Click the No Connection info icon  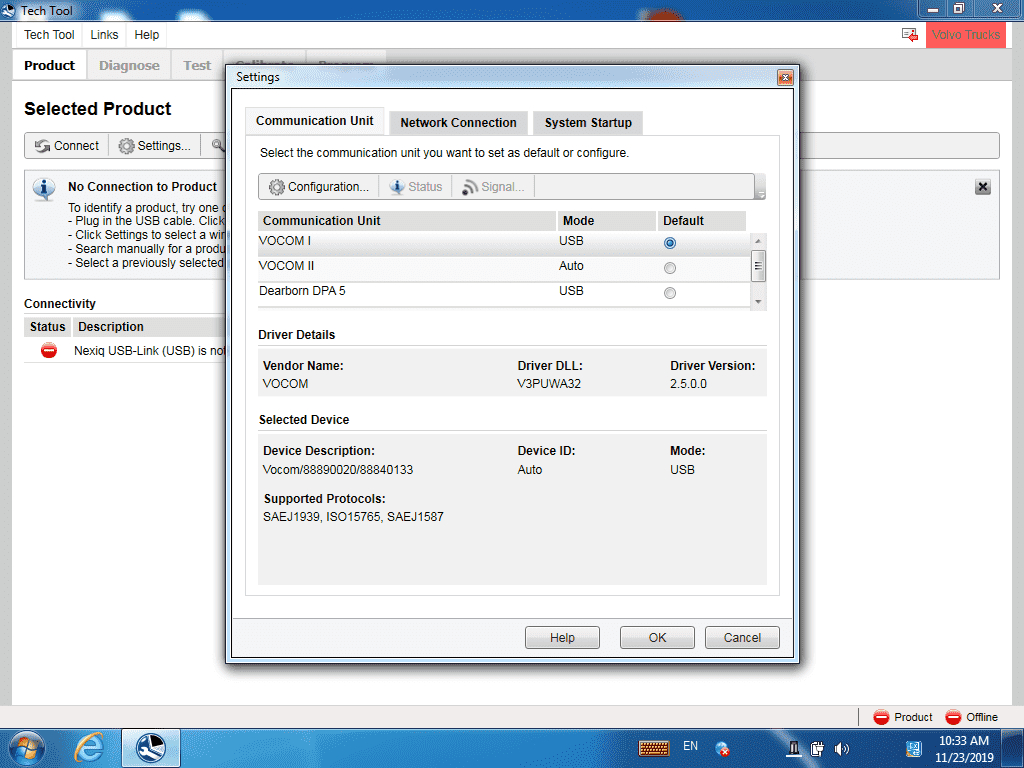pyautogui.click(x=44, y=189)
